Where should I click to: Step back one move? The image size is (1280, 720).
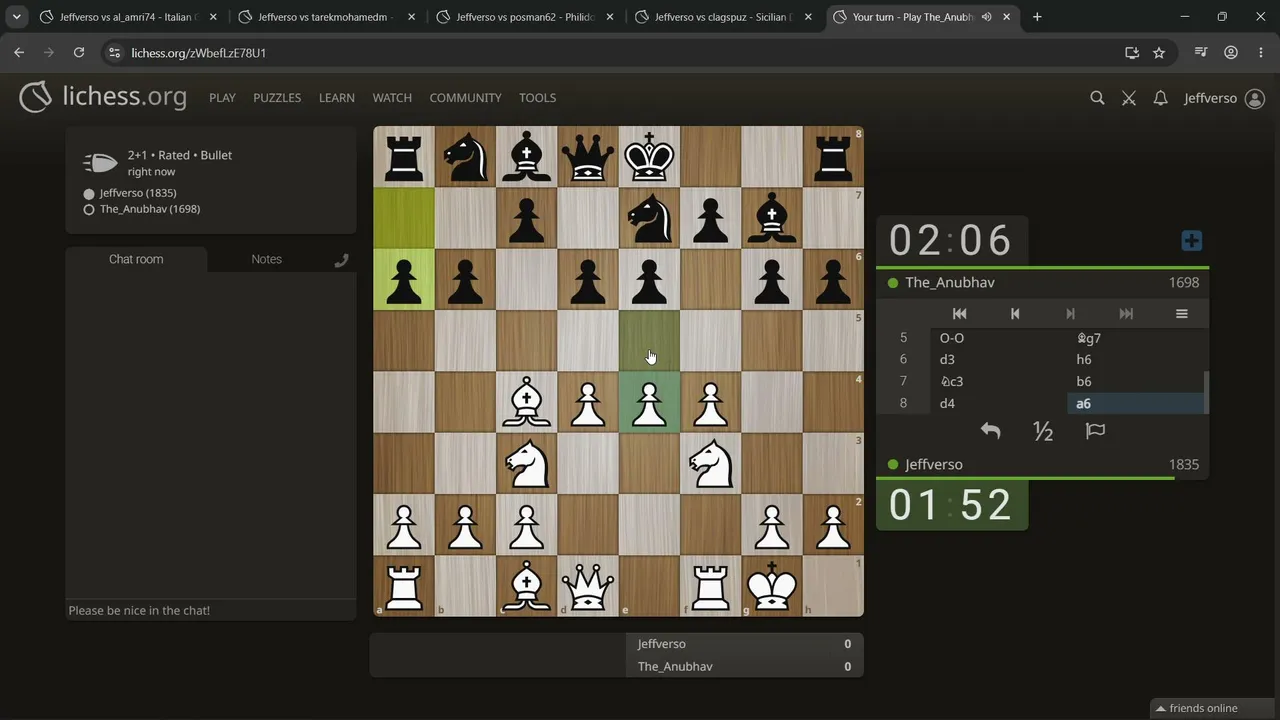pos(1015,314)
